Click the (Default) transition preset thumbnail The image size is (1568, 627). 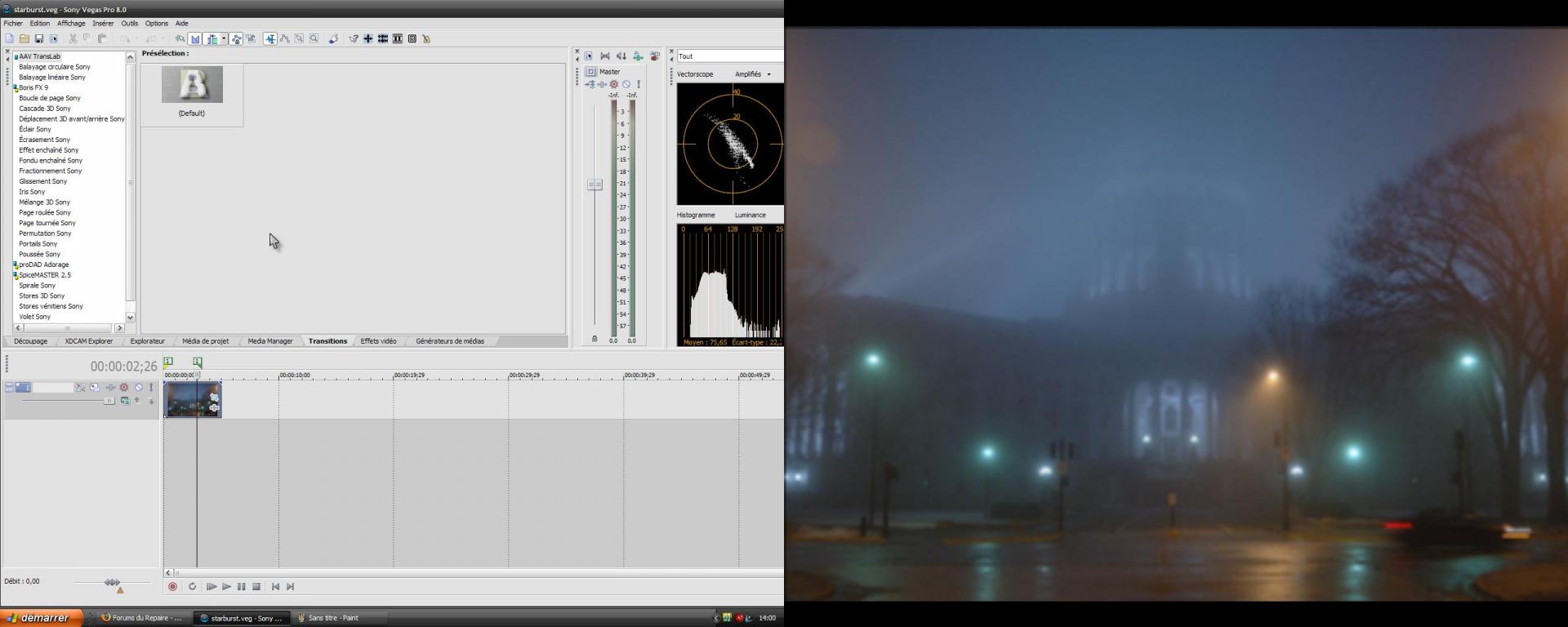pyautogui.click(x=192, y=85)
